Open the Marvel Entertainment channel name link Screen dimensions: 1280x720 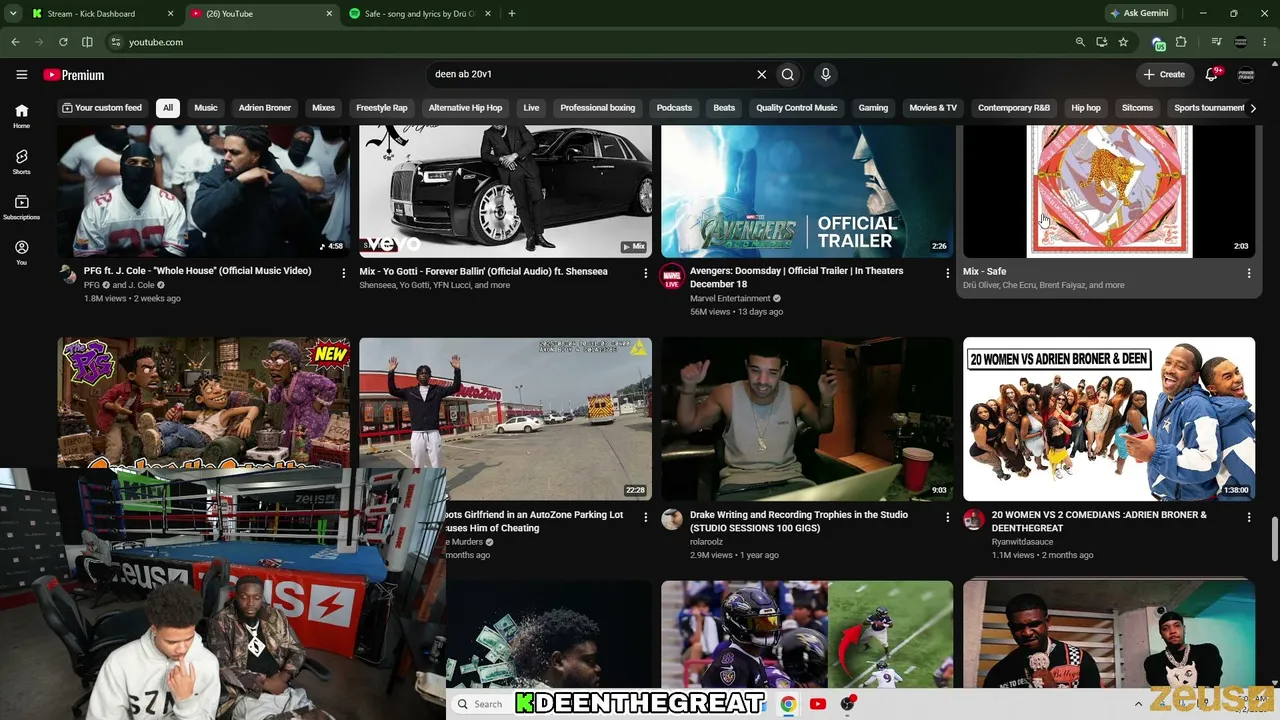point(730,298)
